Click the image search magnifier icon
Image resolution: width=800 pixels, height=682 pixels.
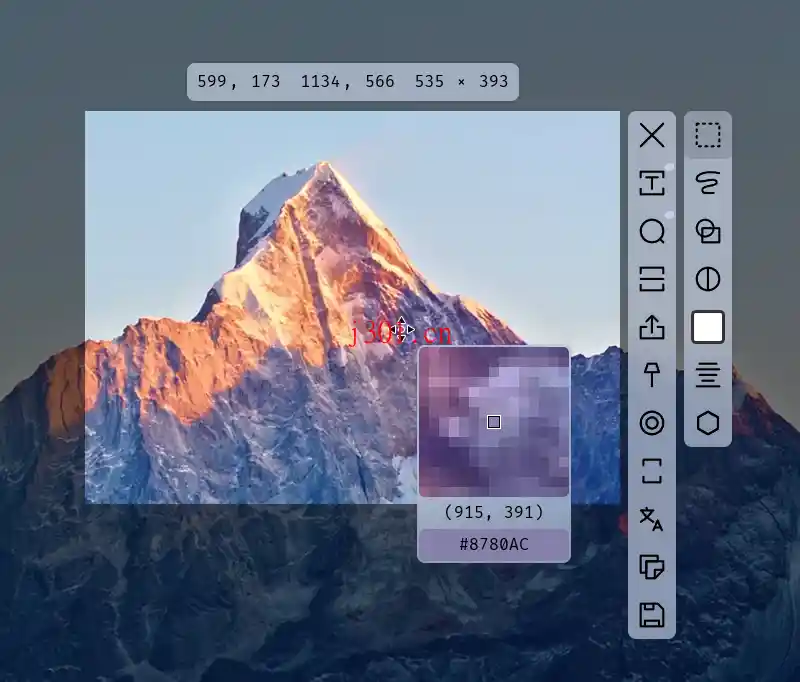coord(652,232)
